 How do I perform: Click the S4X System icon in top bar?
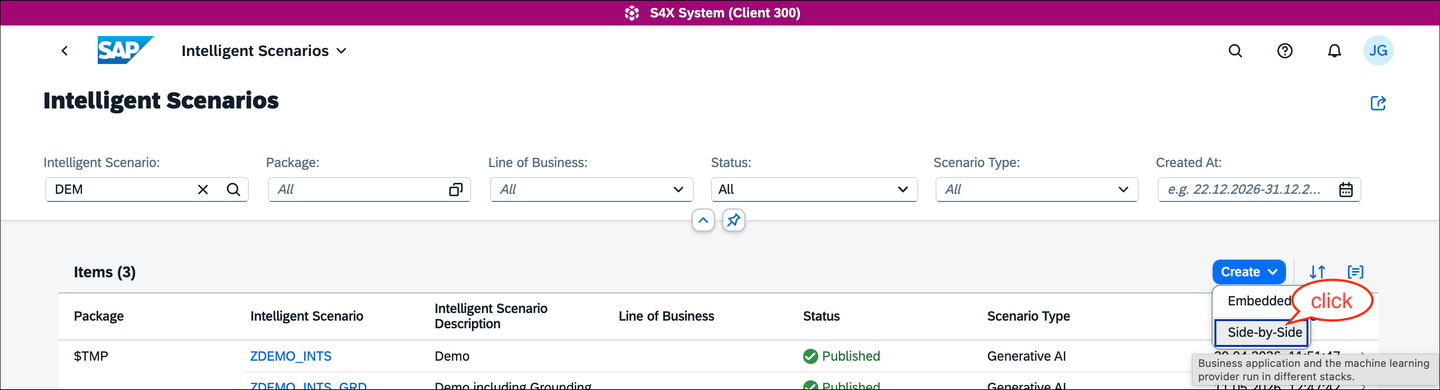pos(631,13)
